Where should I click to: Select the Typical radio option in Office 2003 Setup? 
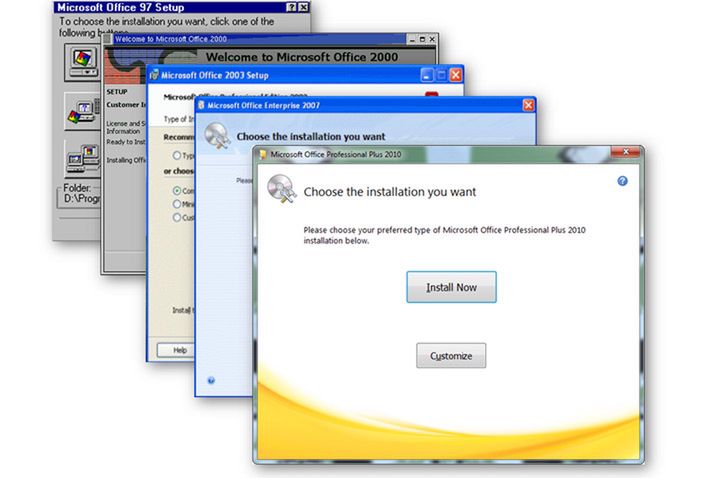(177, 155)
